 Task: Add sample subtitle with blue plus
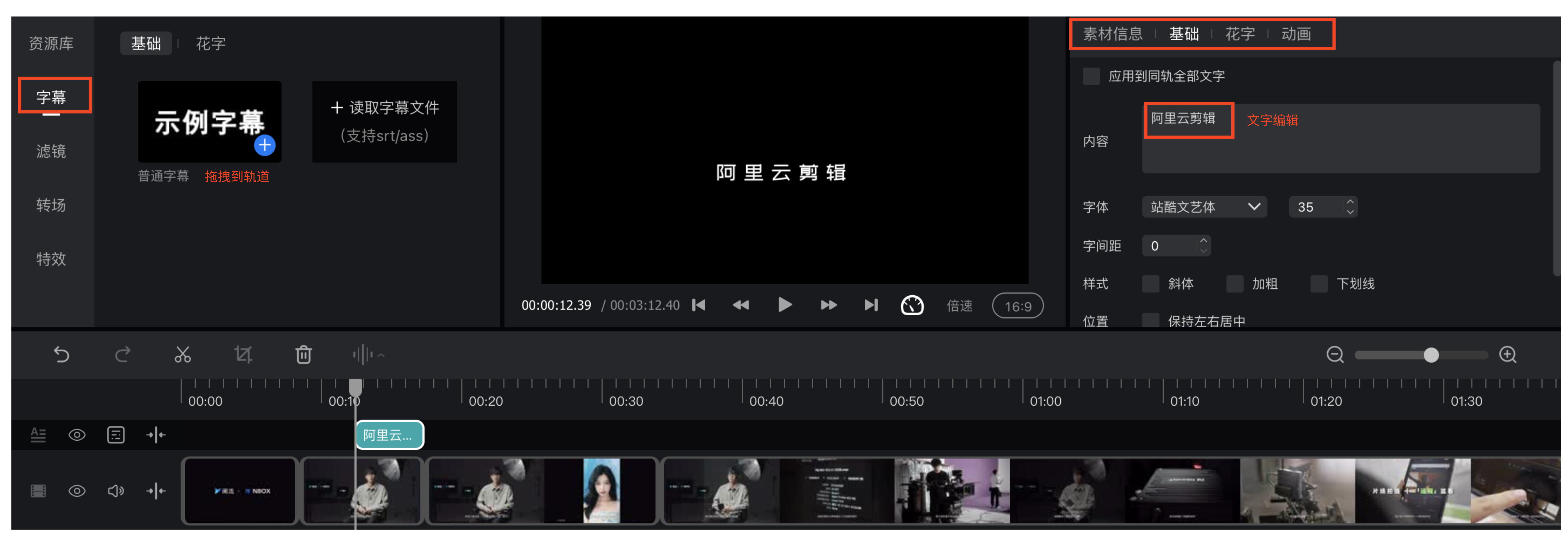coord(265,145)
